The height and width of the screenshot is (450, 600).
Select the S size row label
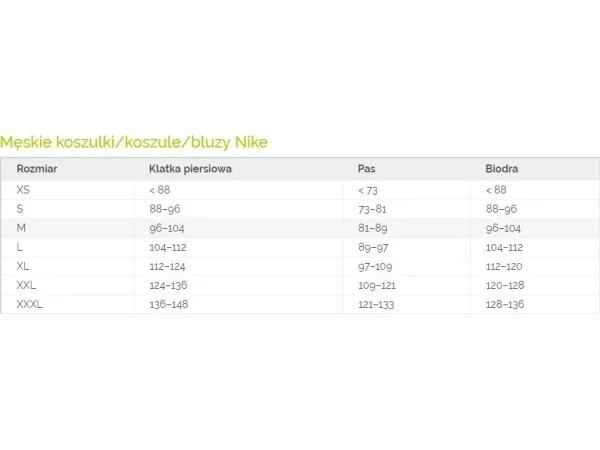[x=20, y=209]
